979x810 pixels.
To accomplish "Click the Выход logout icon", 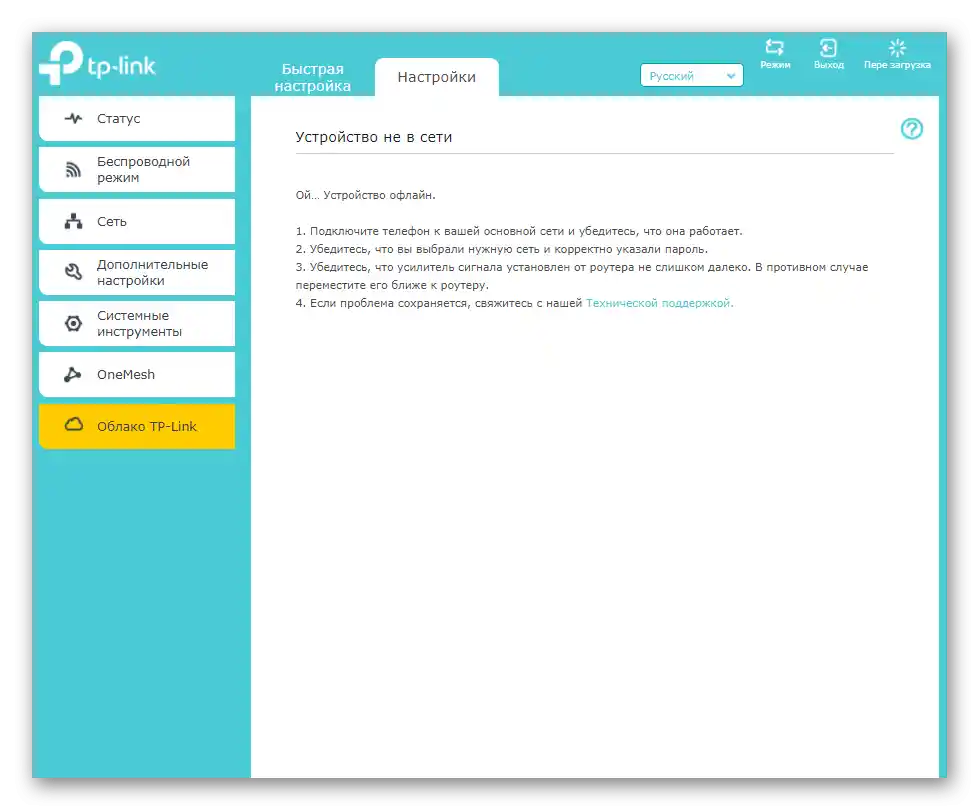I will (828, 47).
